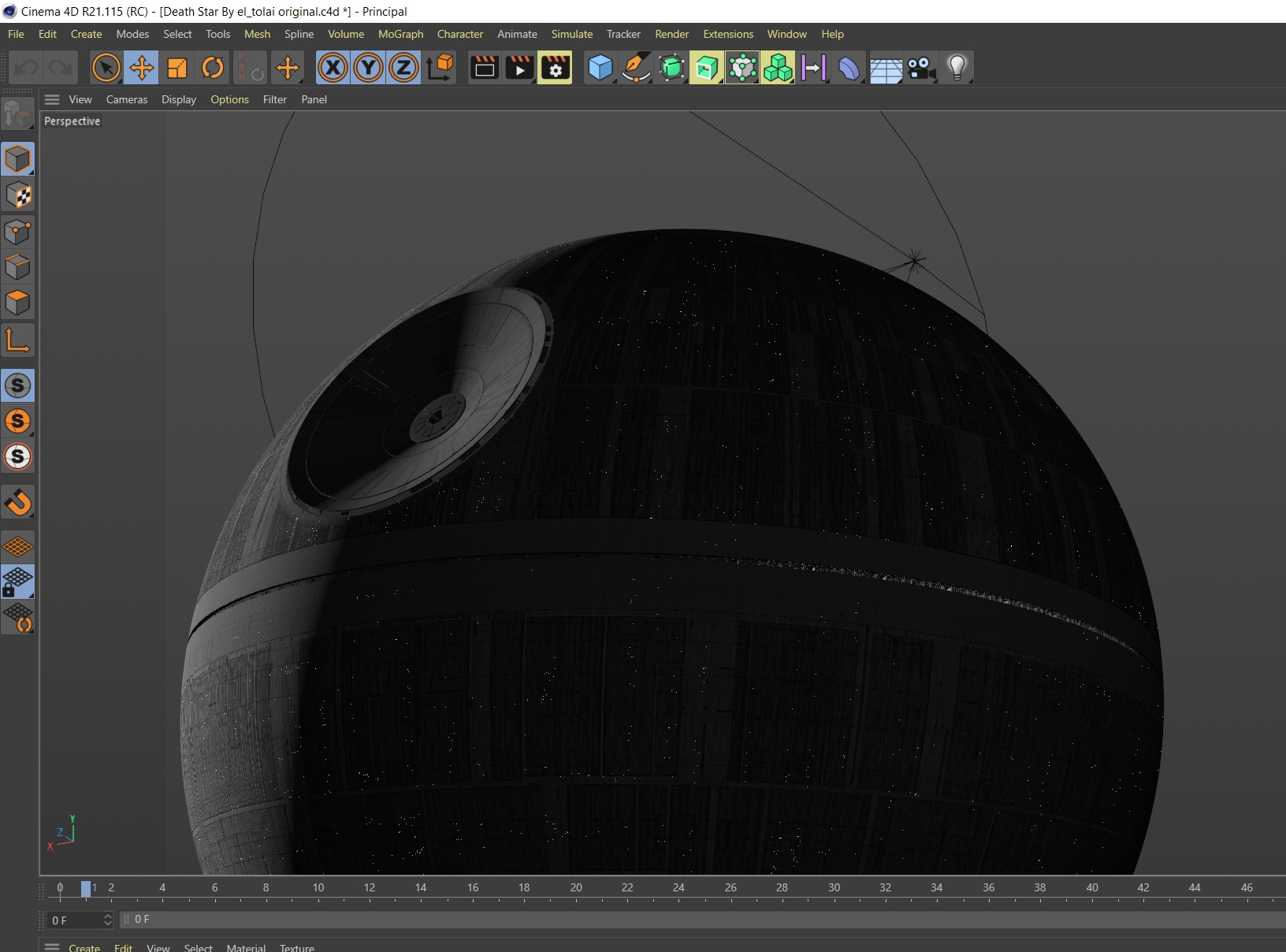Open viewport Cameras menu

point(127,99)
